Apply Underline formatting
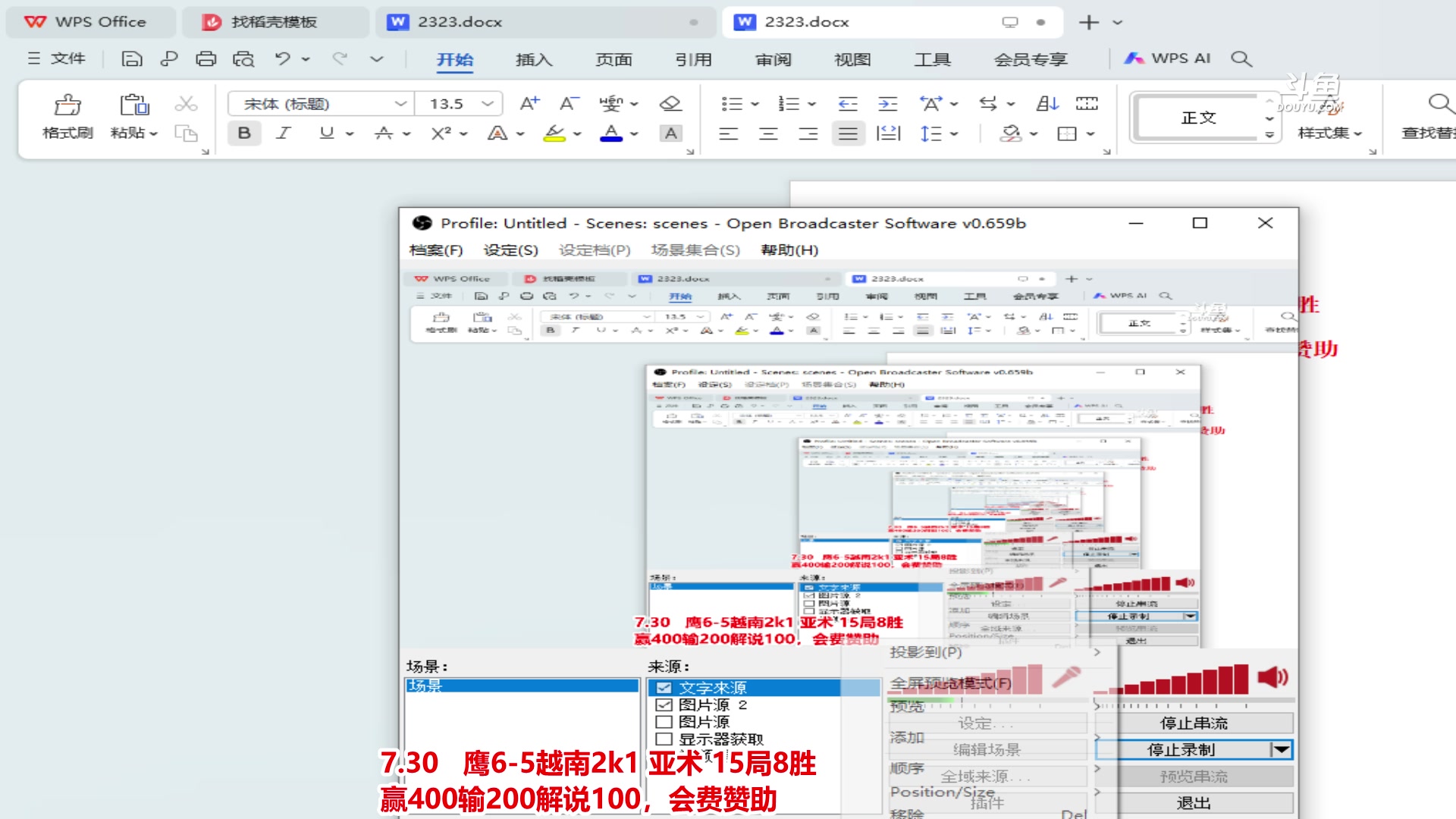The width and height of the screenshot is (1456, 819). (327, 133)
